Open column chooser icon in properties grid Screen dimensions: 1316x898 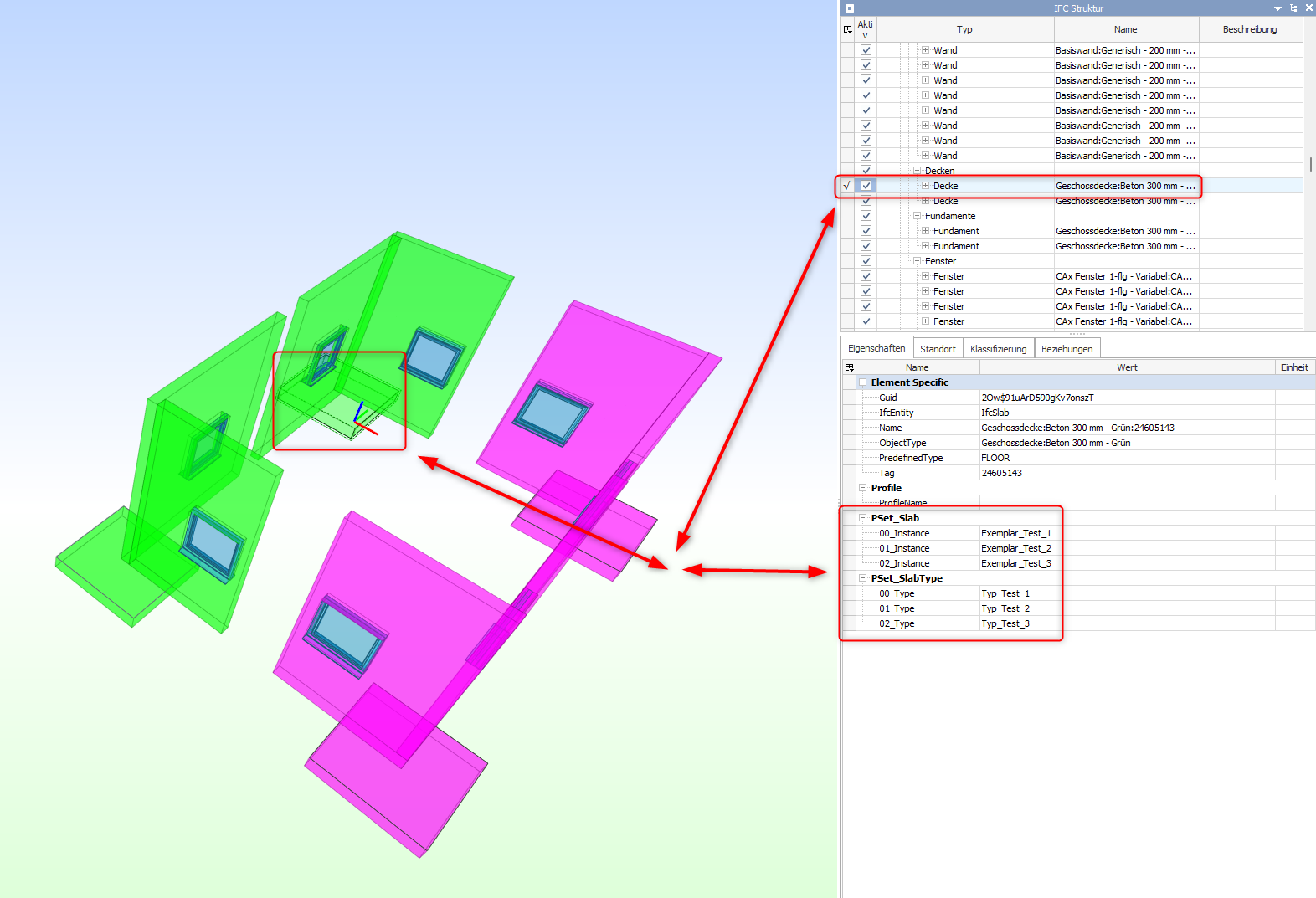click(x=849, y=367)
